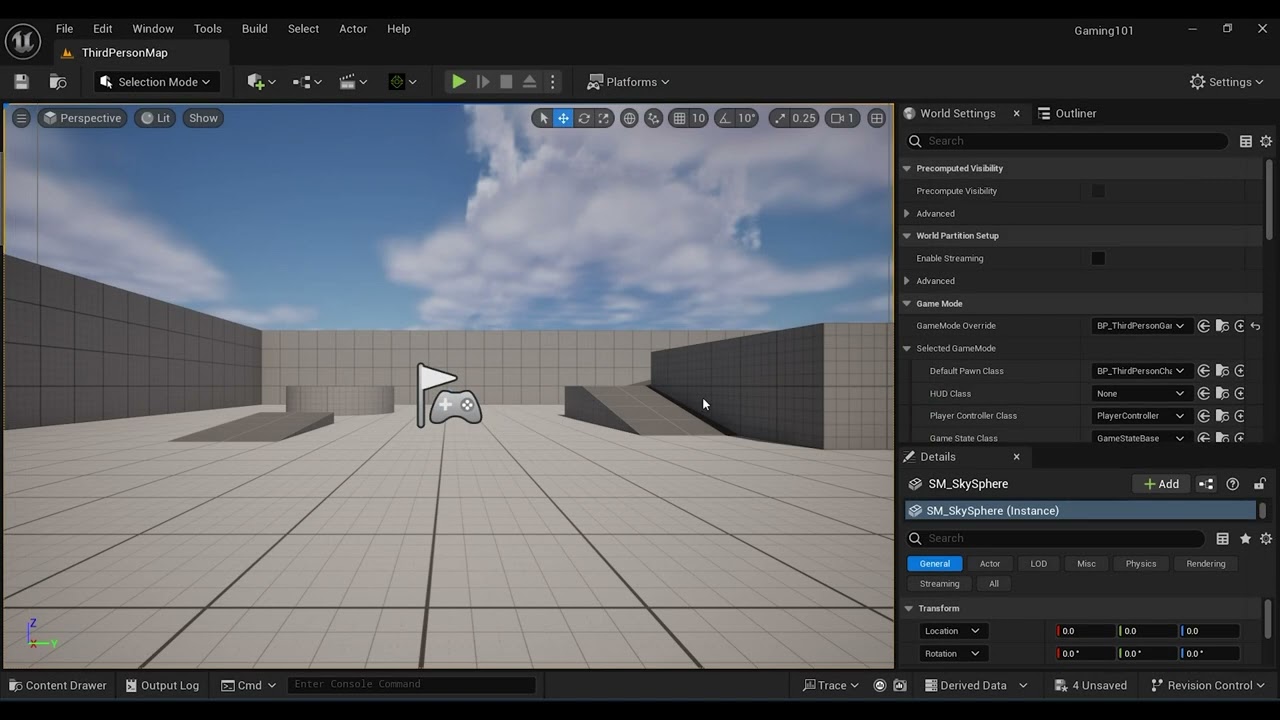Select the Scale tool in the viewport

[604, 118]
